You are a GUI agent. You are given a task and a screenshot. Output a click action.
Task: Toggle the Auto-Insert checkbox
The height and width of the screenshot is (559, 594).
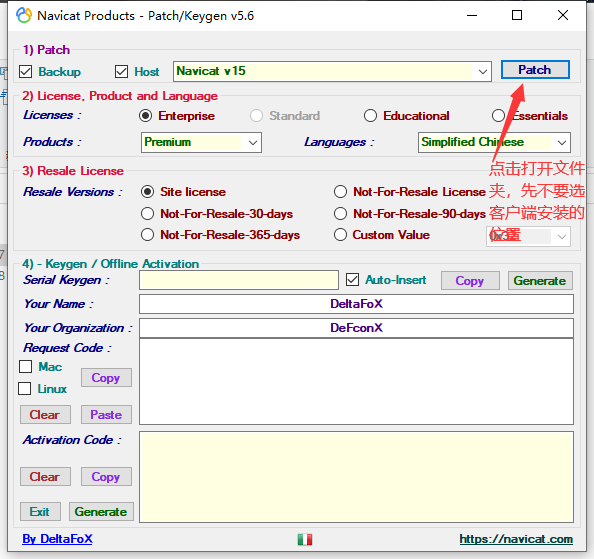click(x=352, y=280)
